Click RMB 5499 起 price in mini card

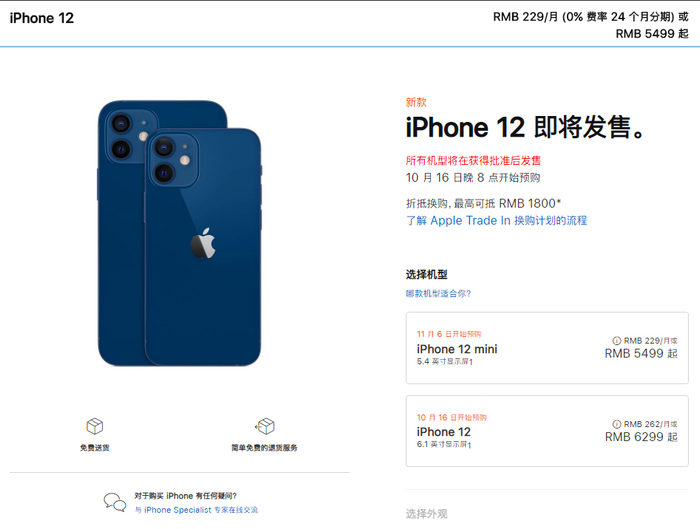641,354
